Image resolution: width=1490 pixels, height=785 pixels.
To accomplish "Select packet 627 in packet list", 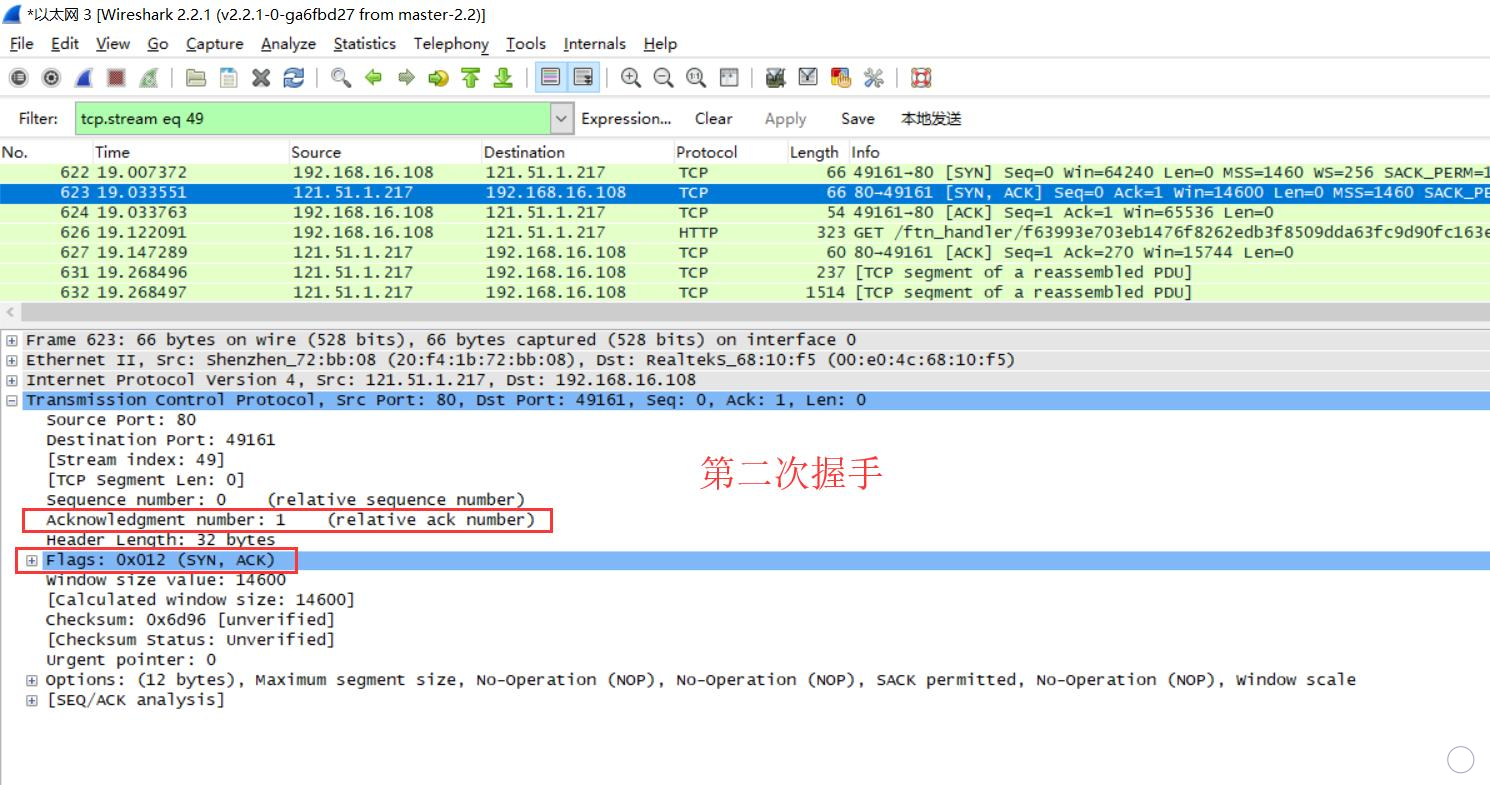I will pyautogui.click(x=745, y=252).
